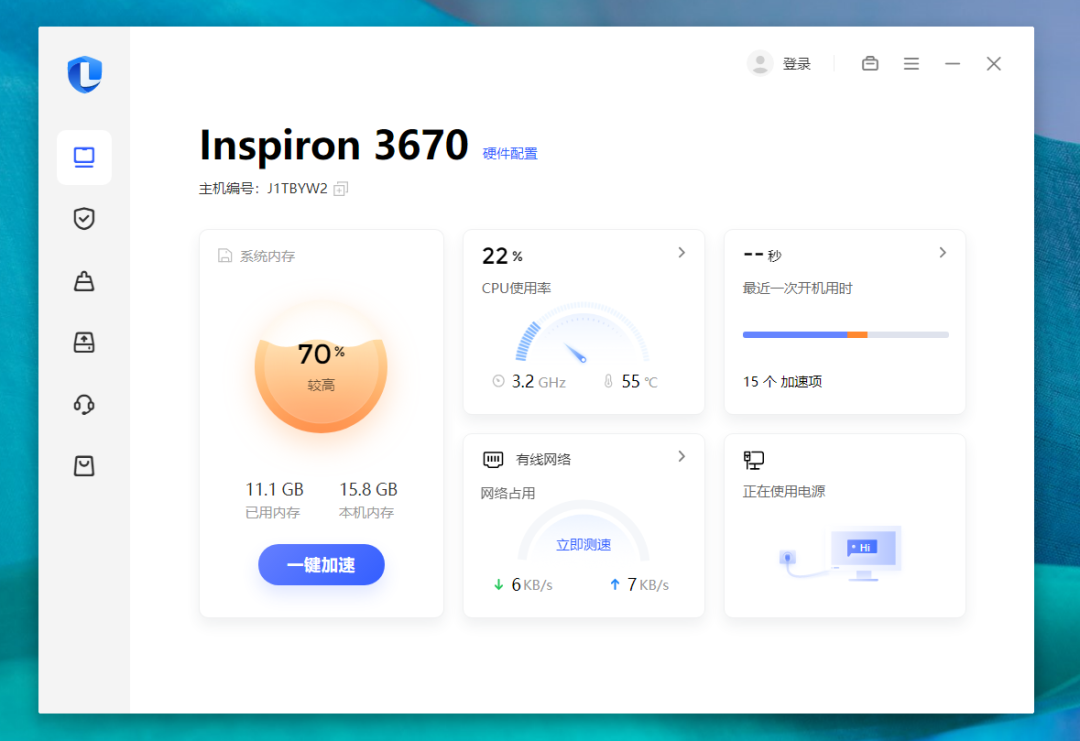The width and height of the screenshot is (1080, 741).
Task: Expand the boot time card arrow
Action: click(x=942, y=253)
